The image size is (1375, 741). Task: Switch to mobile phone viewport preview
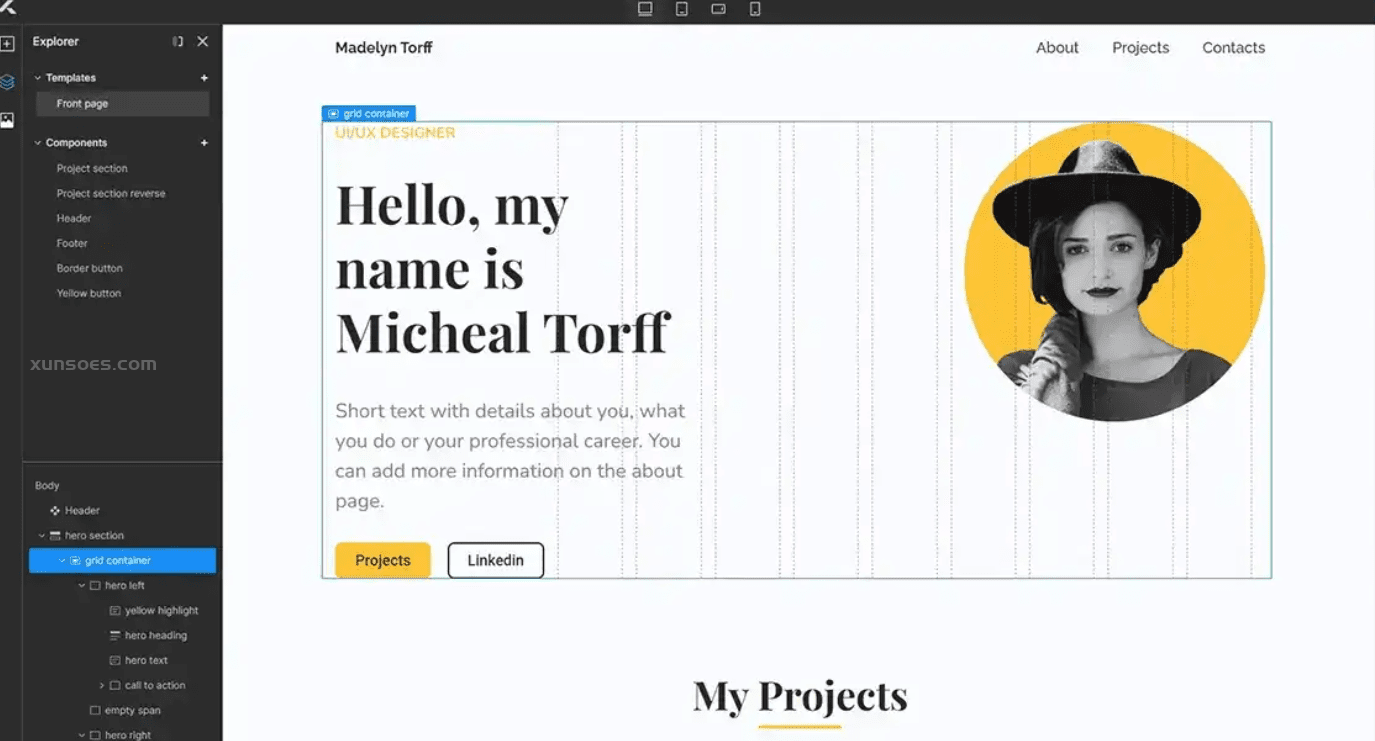point(755,9)
